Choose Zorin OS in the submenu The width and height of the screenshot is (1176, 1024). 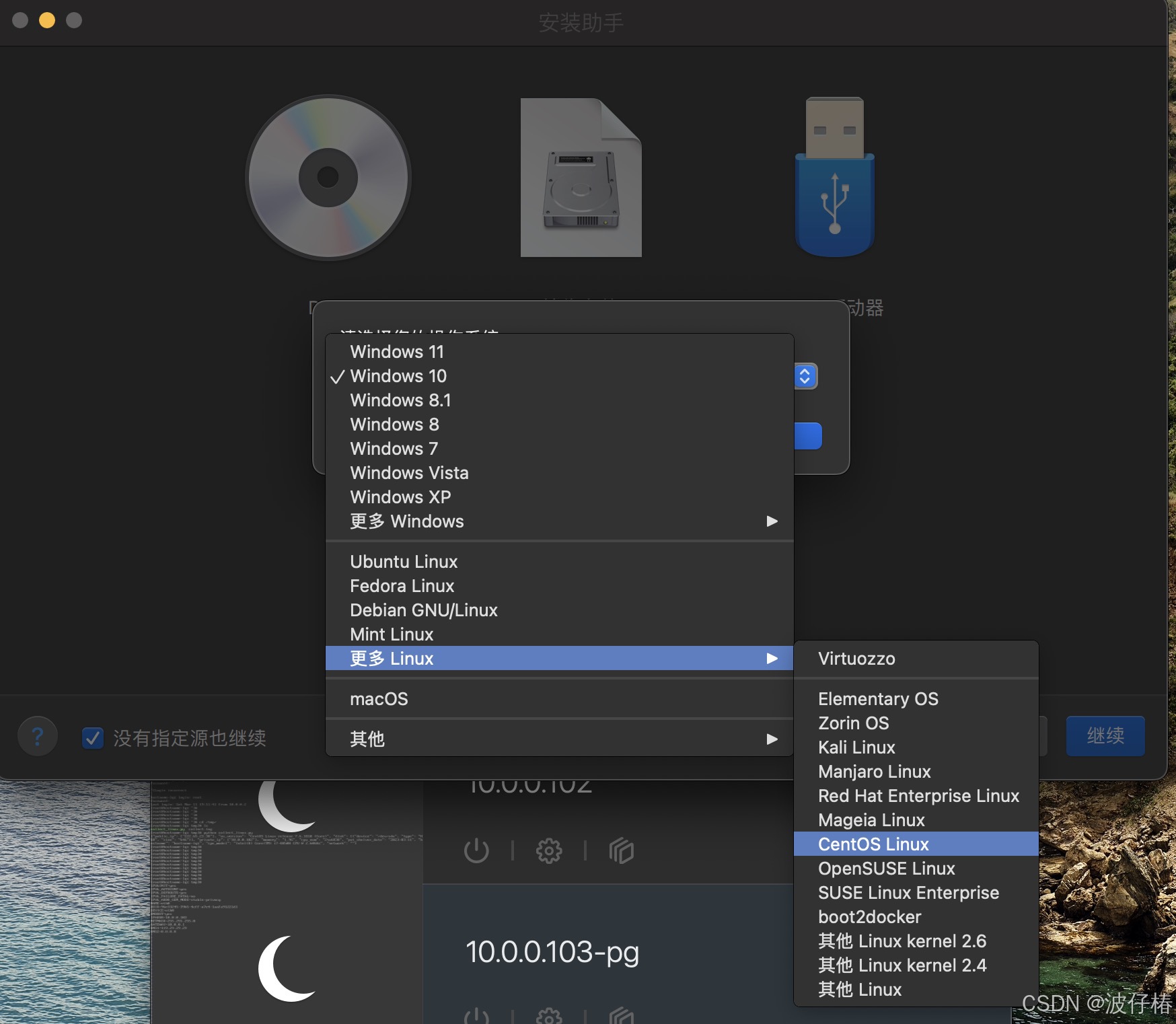click(x=916, y=723)
